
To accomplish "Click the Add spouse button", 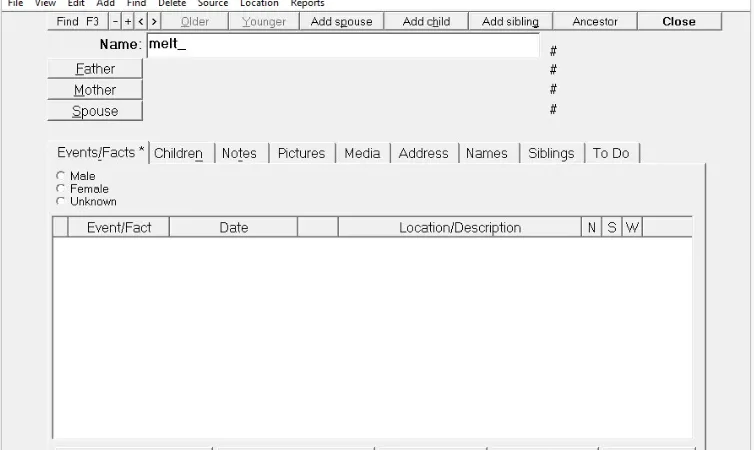I will pos(341,22).
